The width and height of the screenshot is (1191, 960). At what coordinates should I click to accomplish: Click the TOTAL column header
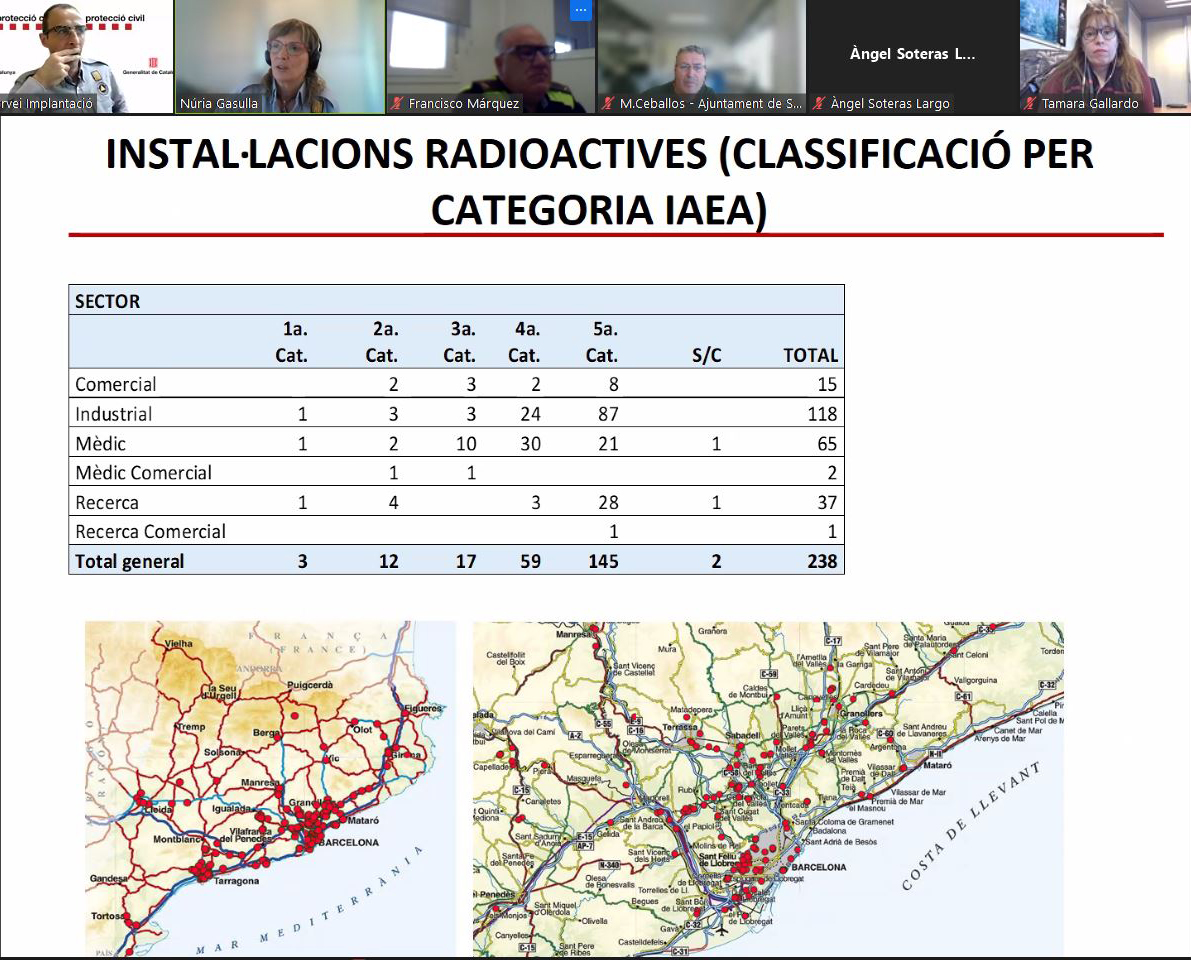[x=810, y=355]
